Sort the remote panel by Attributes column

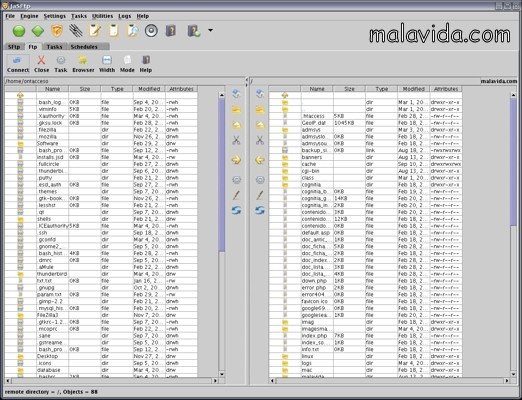tap(446, 89)
